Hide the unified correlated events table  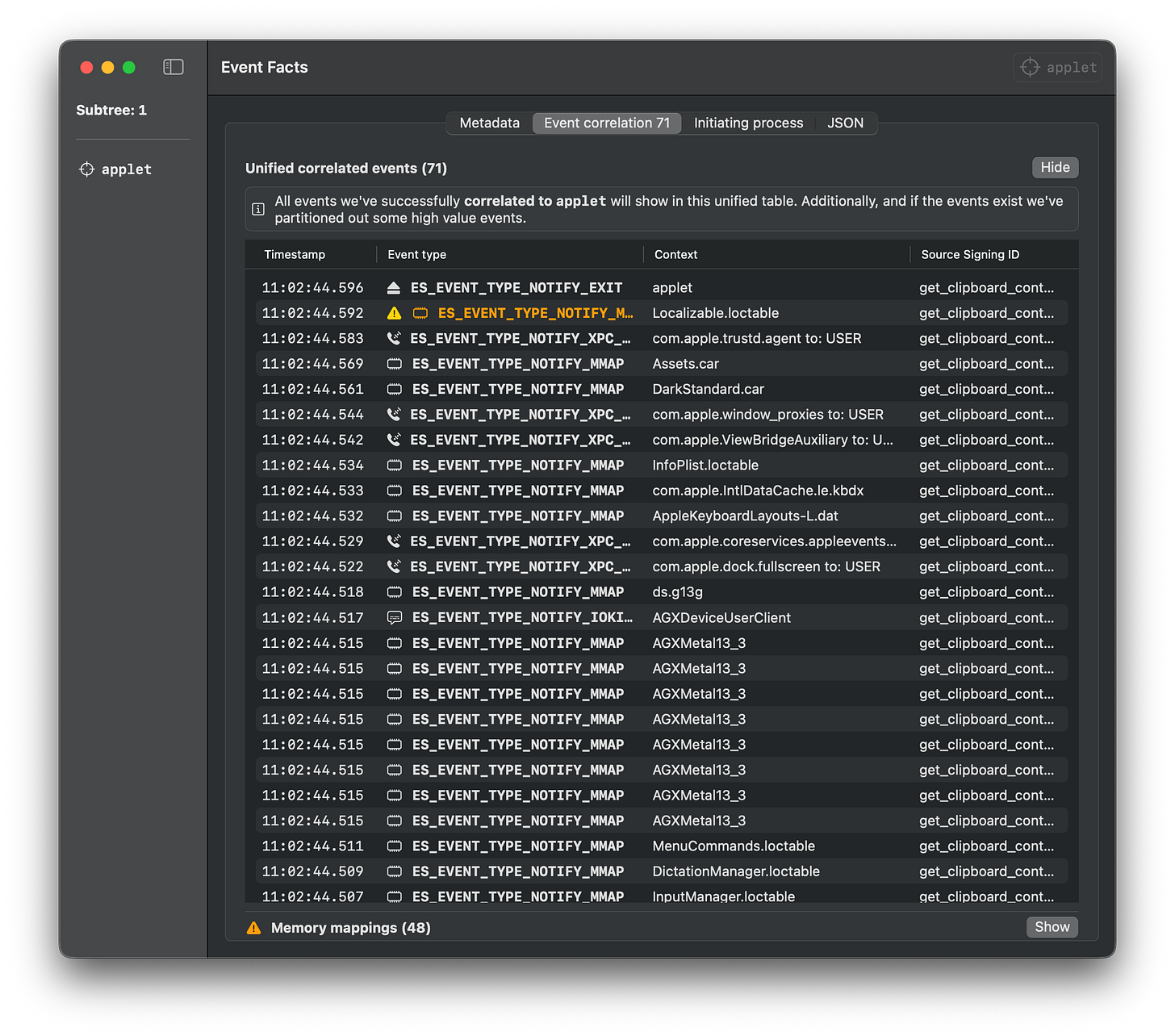click(1055, 168)
